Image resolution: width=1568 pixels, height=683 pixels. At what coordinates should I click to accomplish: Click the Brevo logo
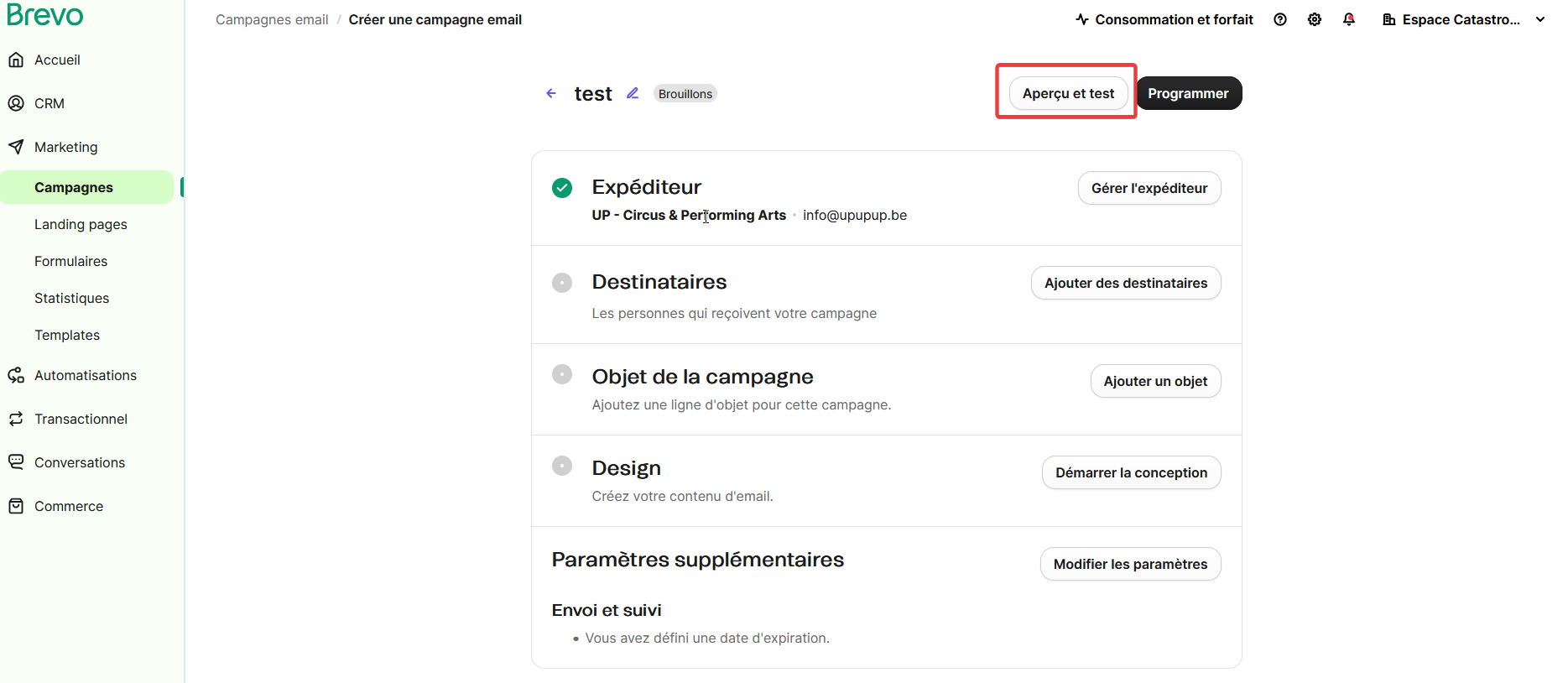pyautogui.click(x=45, y=15)
